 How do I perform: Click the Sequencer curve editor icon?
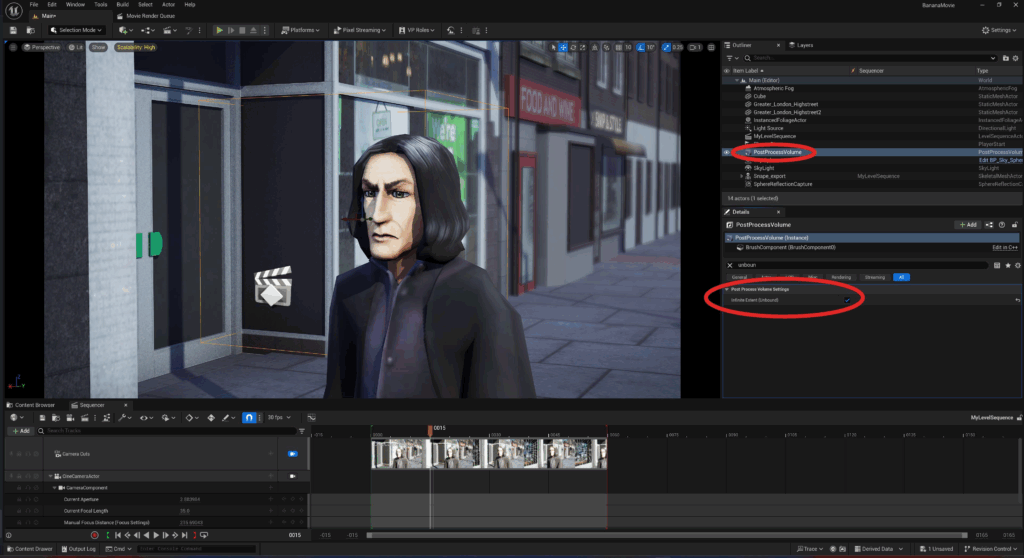pyautogui.click(x=311, y=417)
